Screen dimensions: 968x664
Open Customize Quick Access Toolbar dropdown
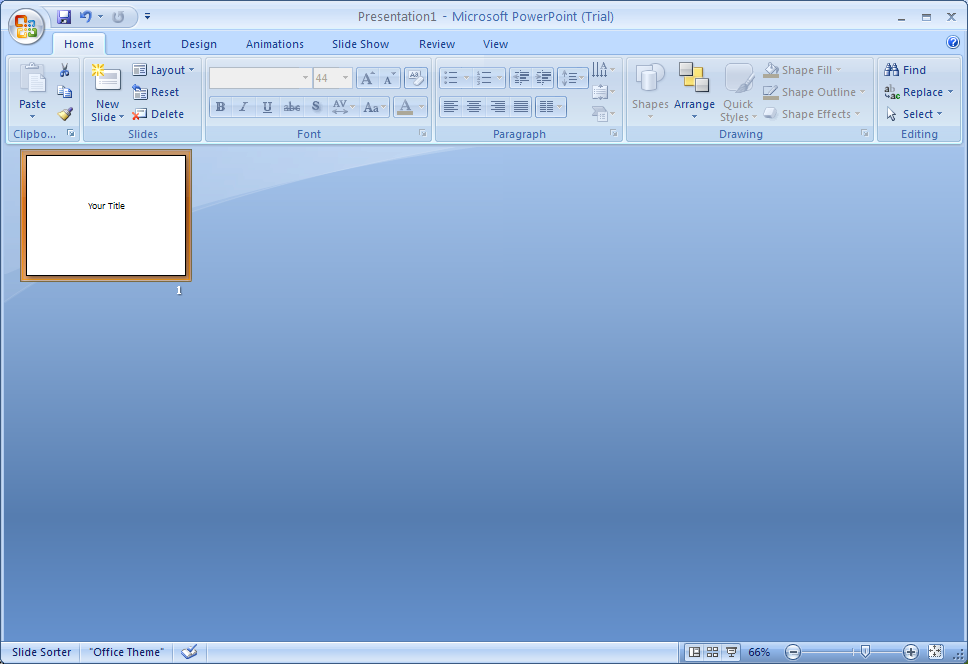coord(148,17)
